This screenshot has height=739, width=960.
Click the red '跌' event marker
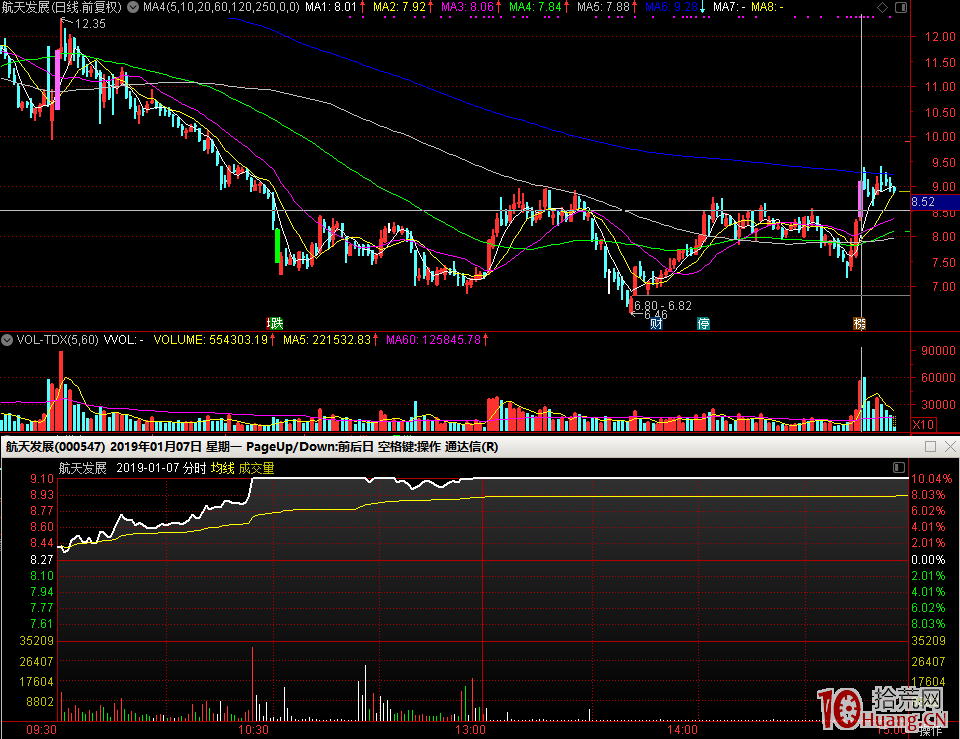[275, 323]
